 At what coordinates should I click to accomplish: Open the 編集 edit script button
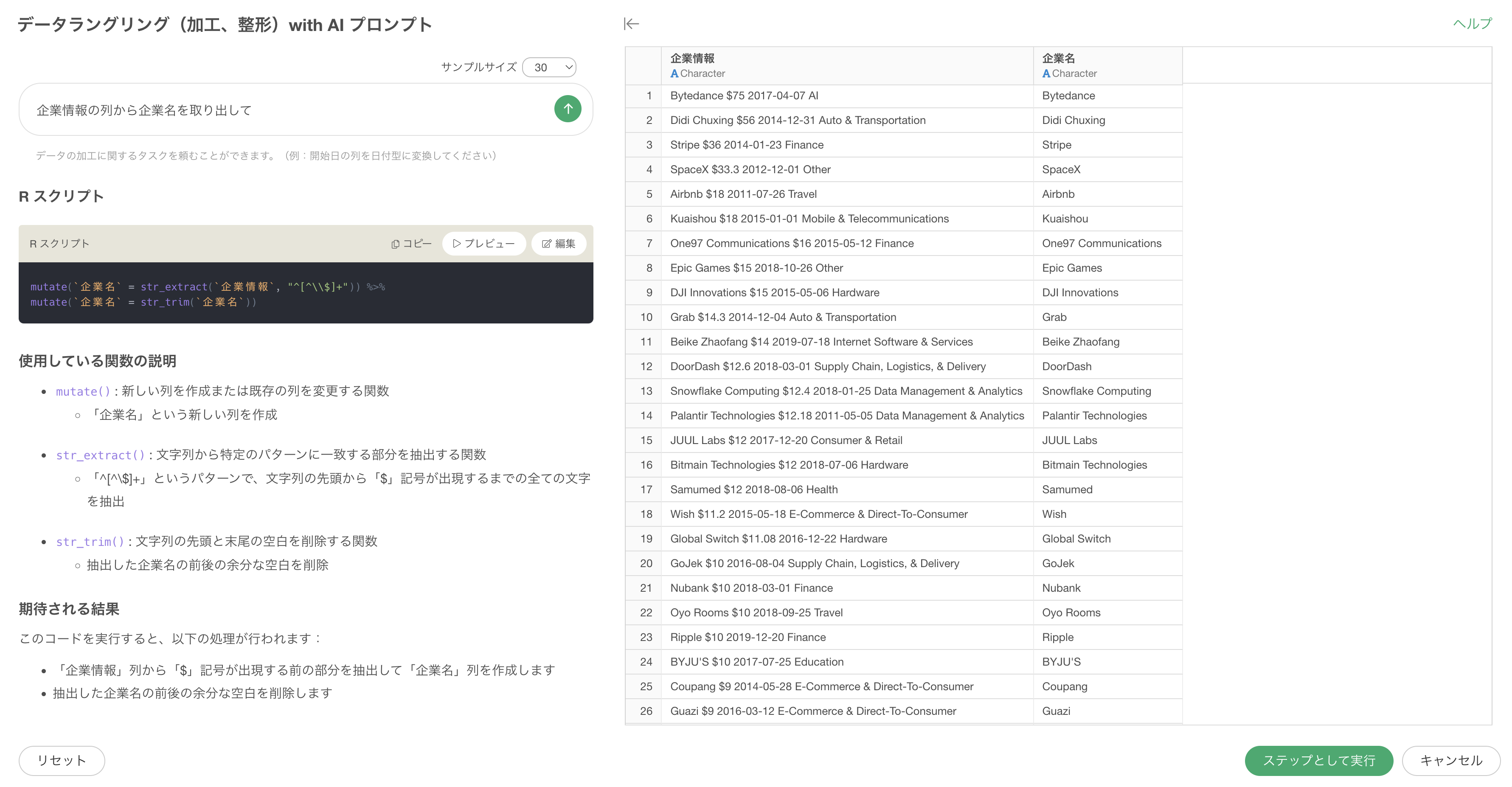pyautogui.click(x=558, y=244)
